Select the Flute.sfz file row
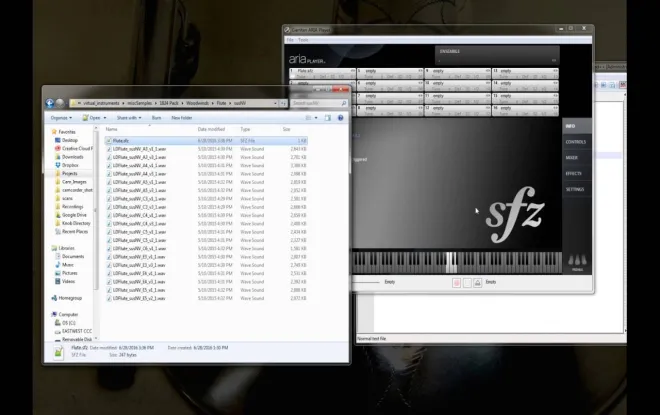 coord(206,141)
